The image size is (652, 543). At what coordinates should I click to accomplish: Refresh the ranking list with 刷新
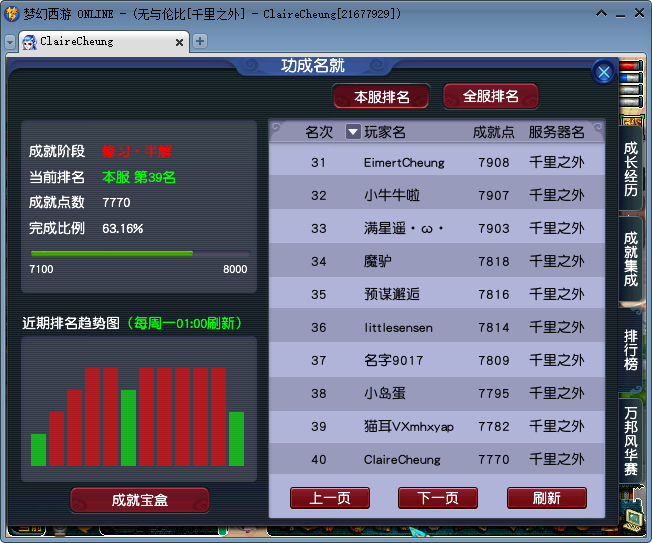click(547, 498)
